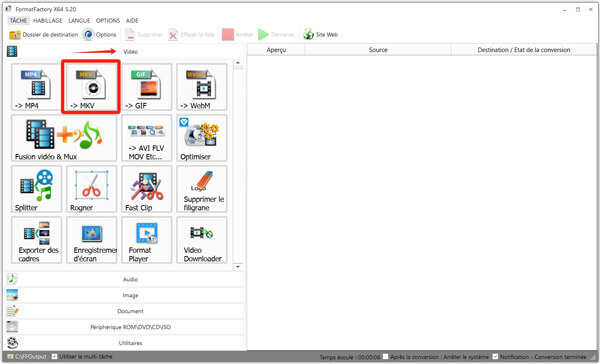600x364 pixels.
Task: Click the film strip Vidéo icon
Action: coord(12,51)
